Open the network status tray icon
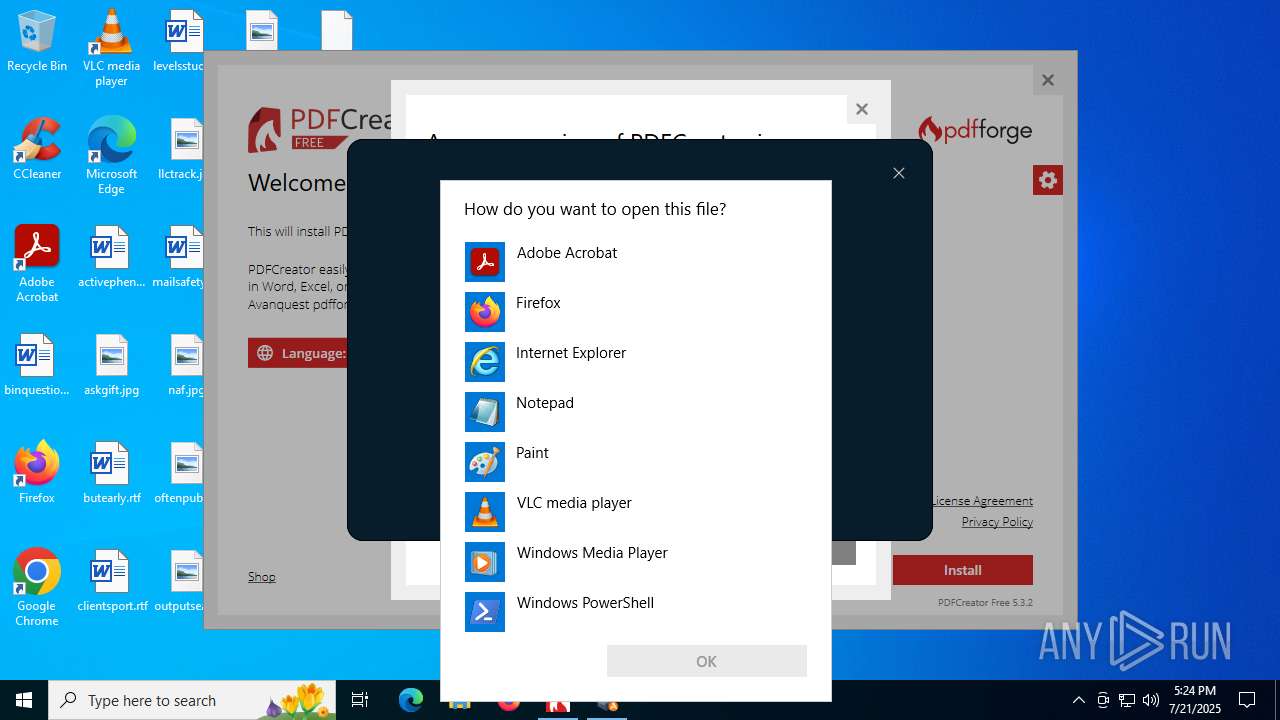This screenshot has height=720, width=1280. [1127, 700]
